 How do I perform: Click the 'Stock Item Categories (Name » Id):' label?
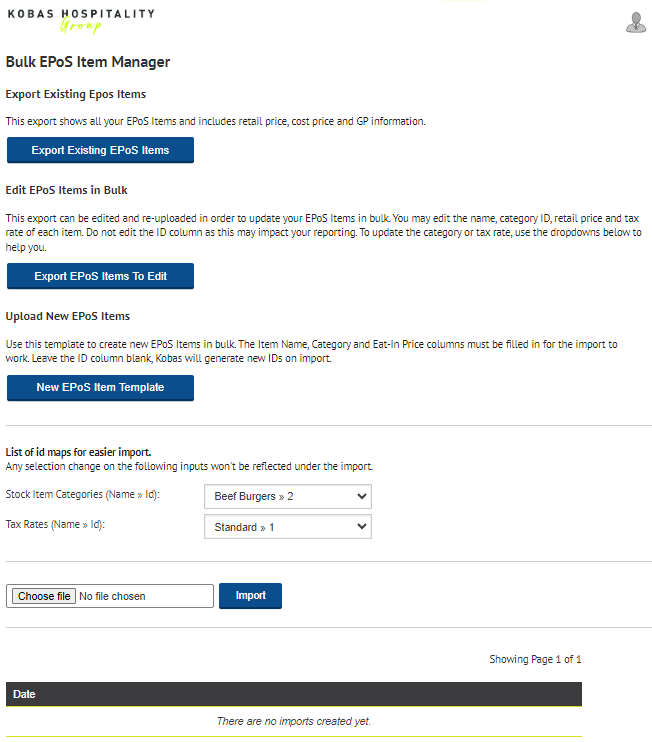[83, 495]
